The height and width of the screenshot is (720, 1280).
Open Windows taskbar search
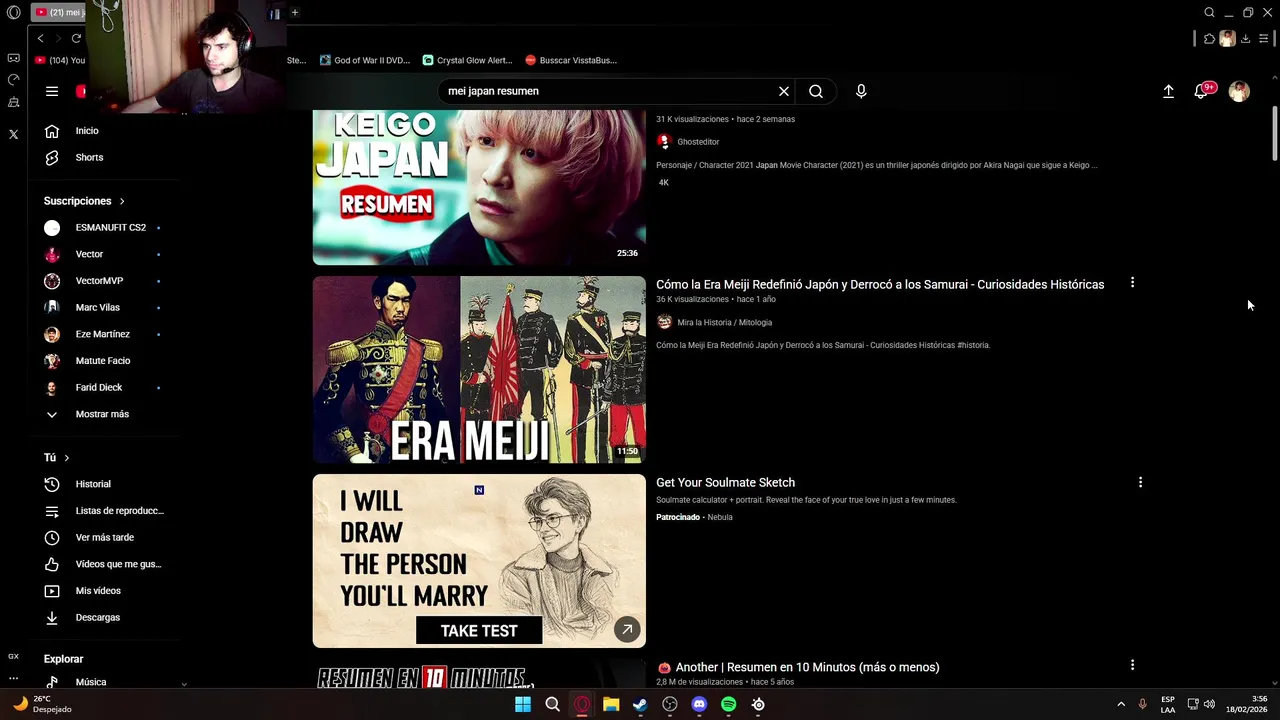[x=552, y=704]
